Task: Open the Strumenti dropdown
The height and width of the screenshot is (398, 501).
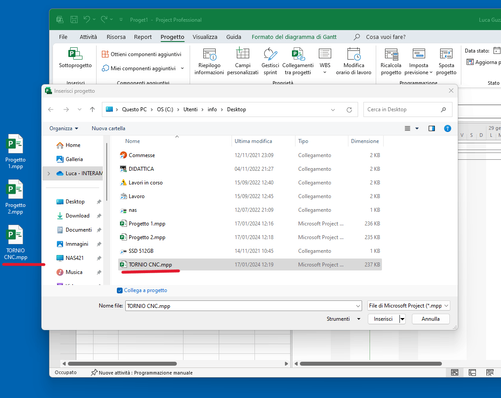Action: (x=343, y=319)
